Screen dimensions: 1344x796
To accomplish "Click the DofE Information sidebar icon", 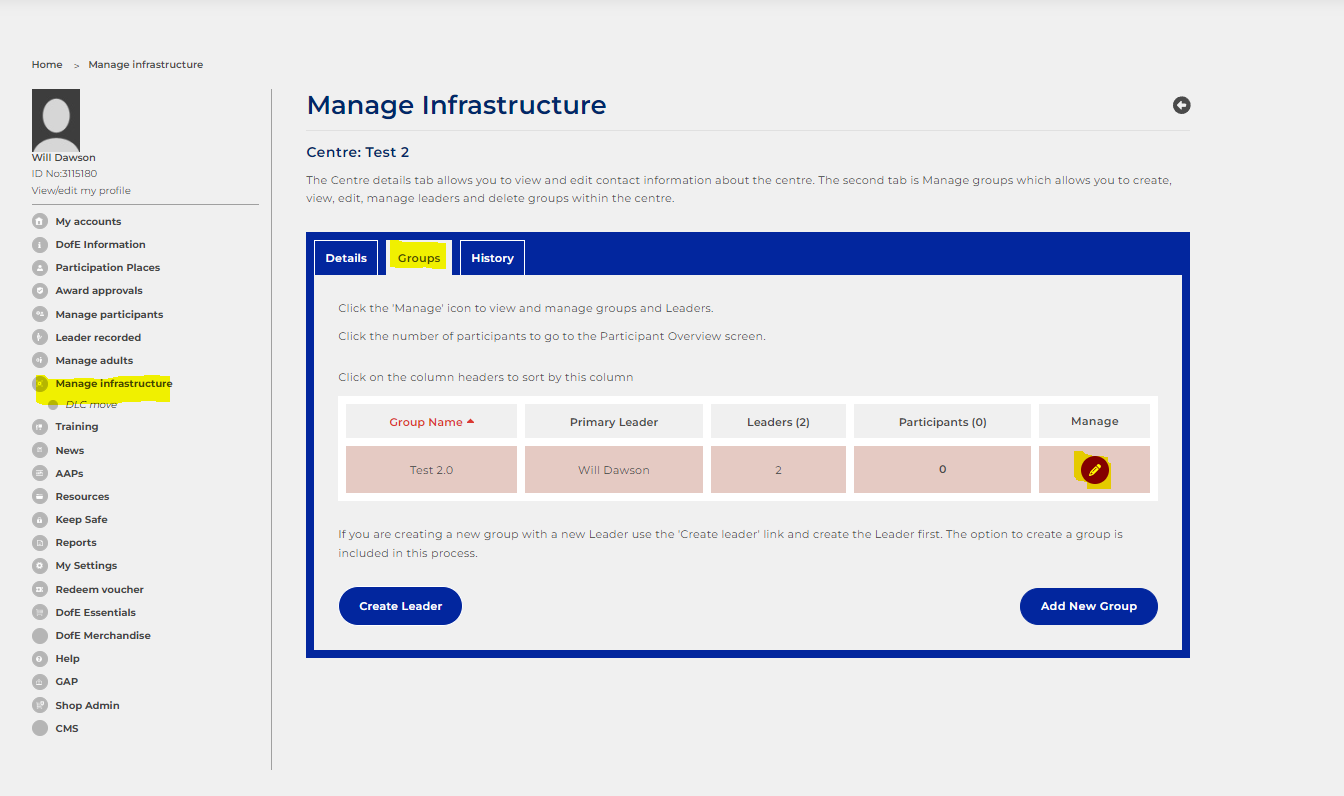I will pos(40,244).
